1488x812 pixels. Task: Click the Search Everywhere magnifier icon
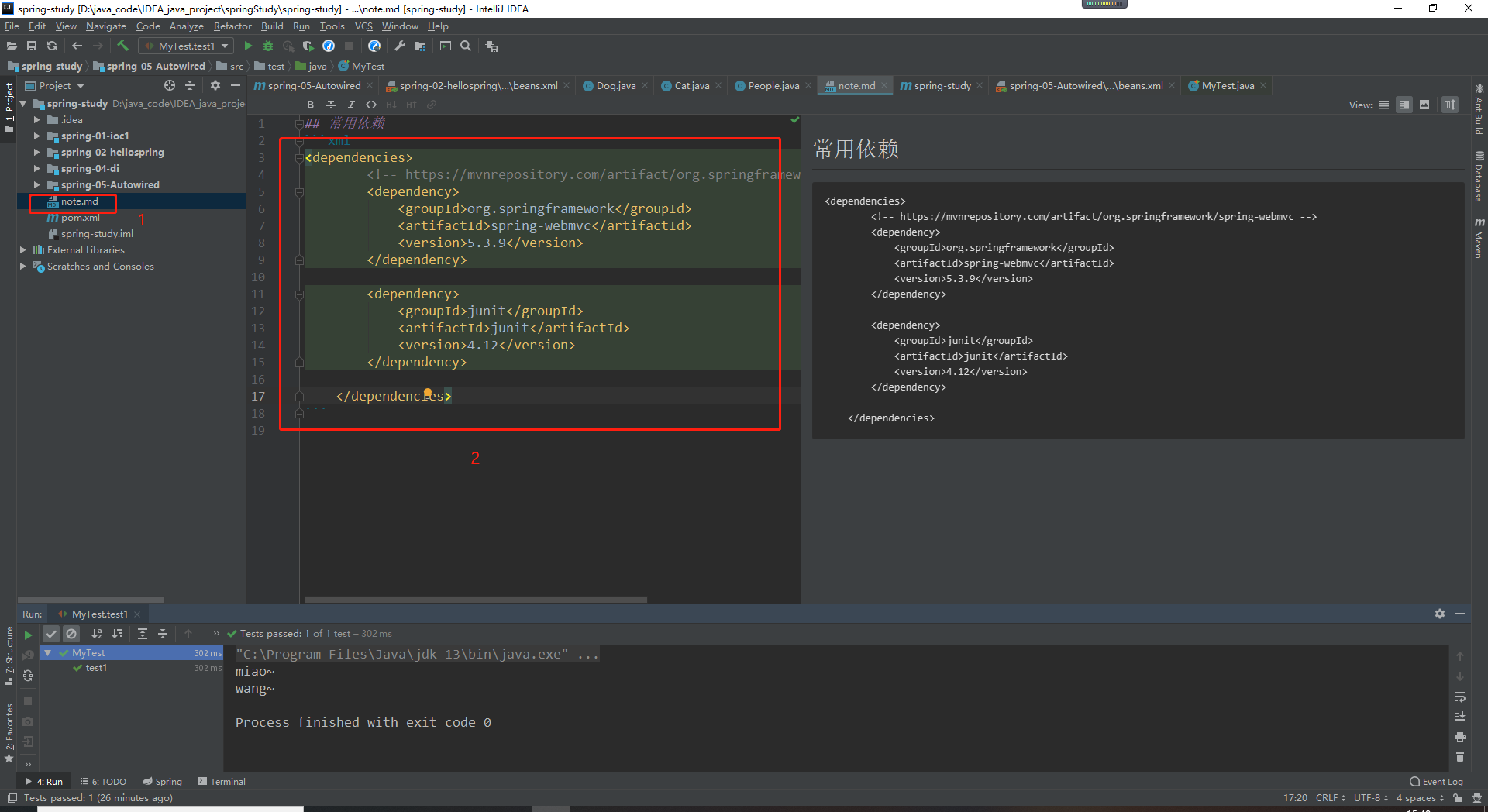[466, 46]
